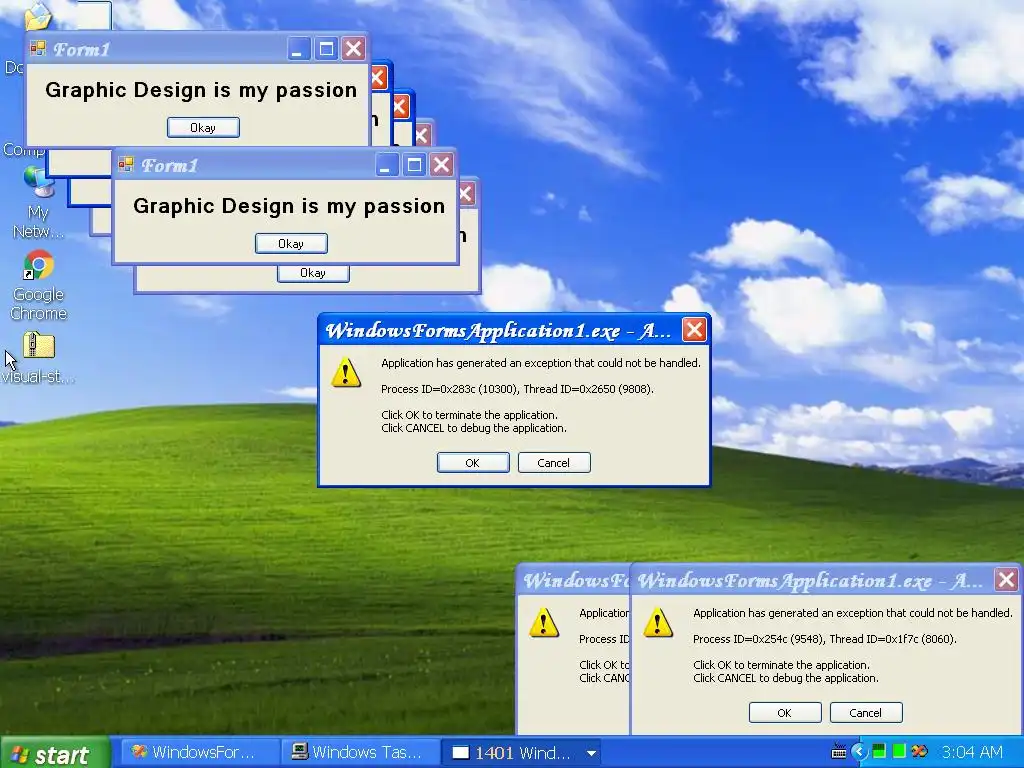Click Okay in the upper Form1 window
1024x768 pixels.
tap(203, 127)
